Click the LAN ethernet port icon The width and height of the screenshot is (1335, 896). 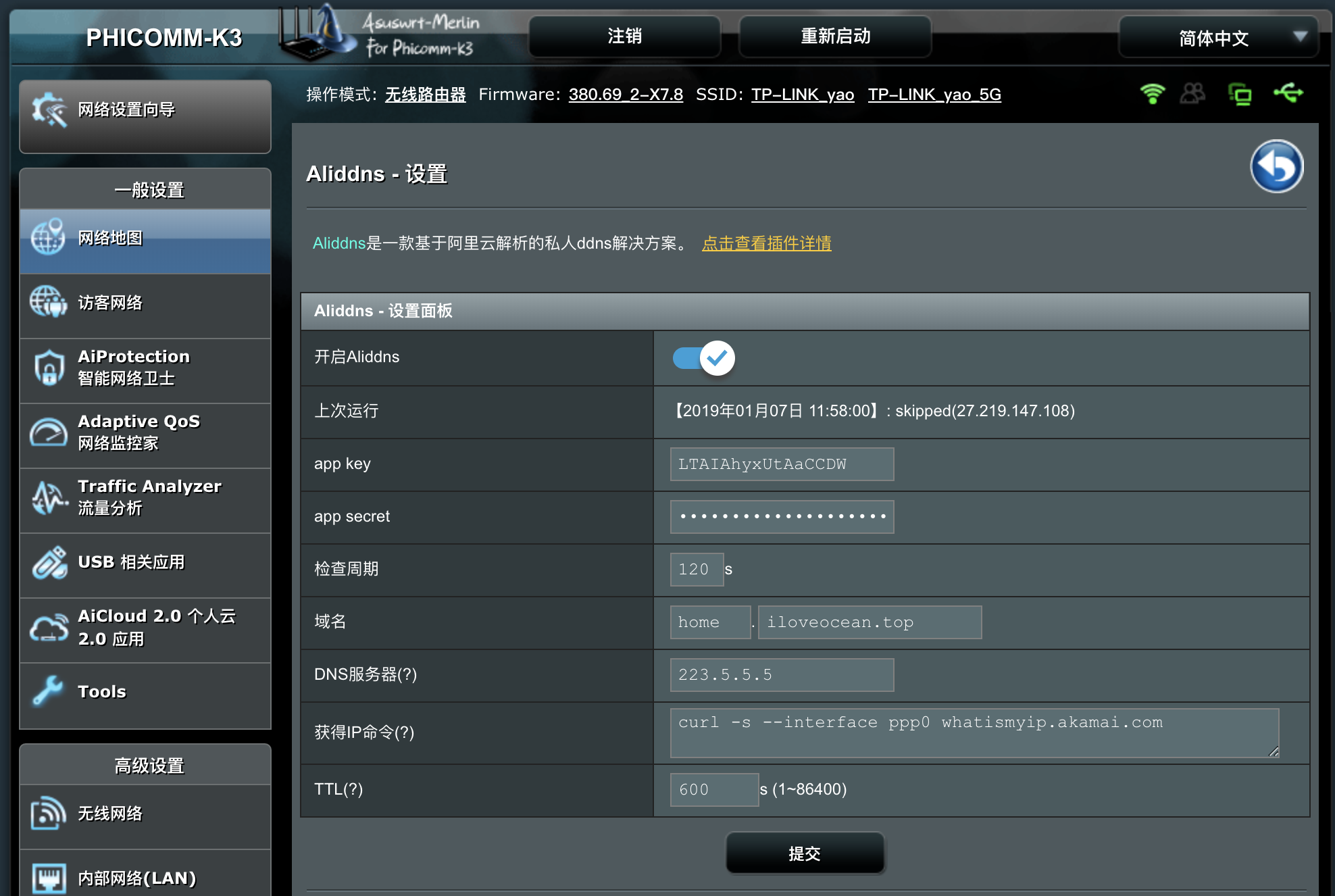(49, 878)
